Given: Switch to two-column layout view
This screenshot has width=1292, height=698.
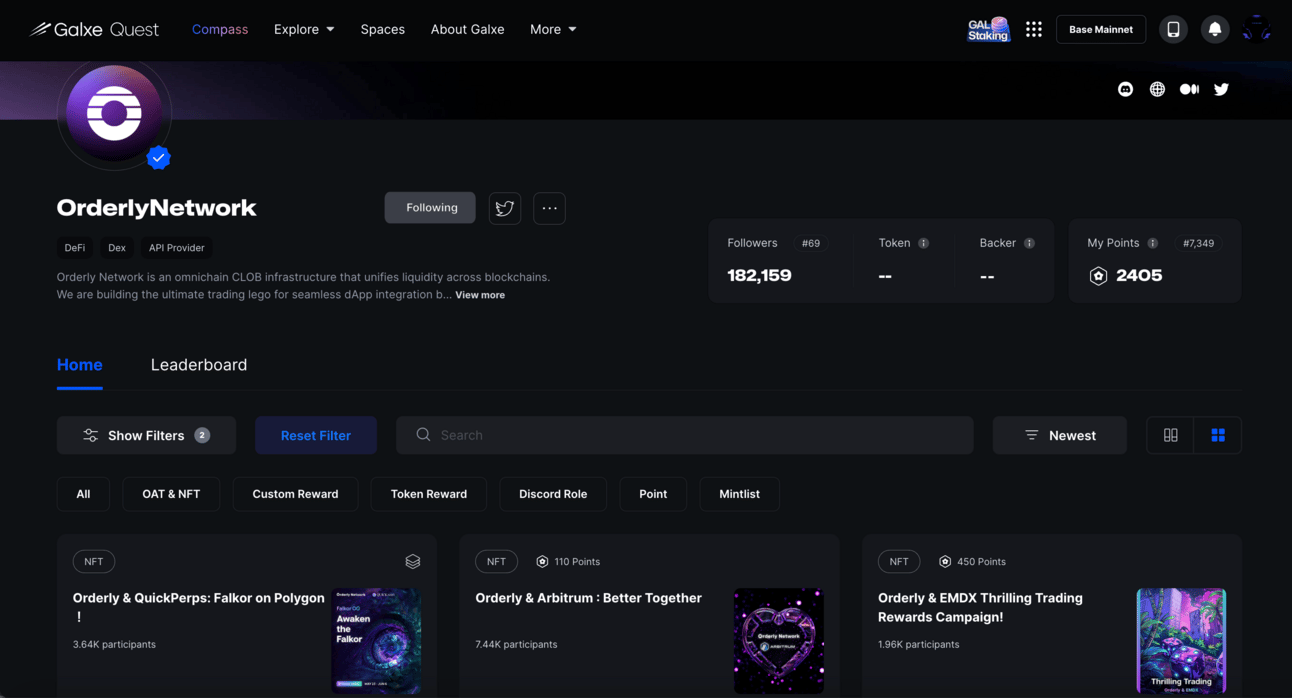Looking at the screenshot, I should 1170,435.
